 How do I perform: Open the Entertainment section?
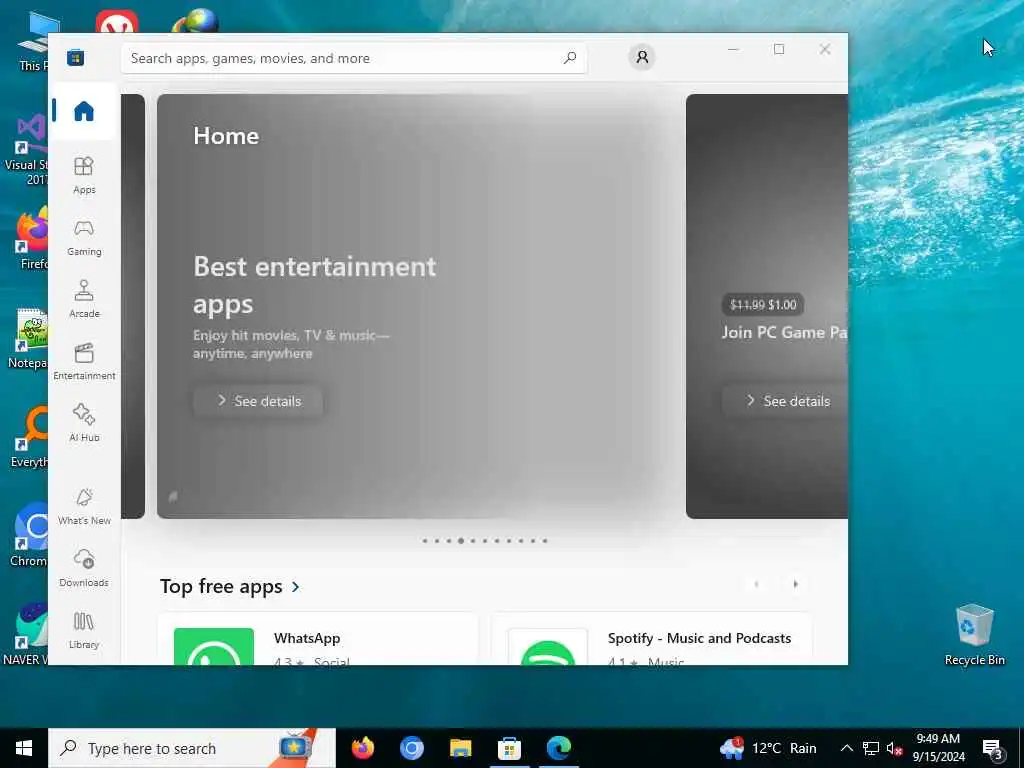click(x=84, y=361)
